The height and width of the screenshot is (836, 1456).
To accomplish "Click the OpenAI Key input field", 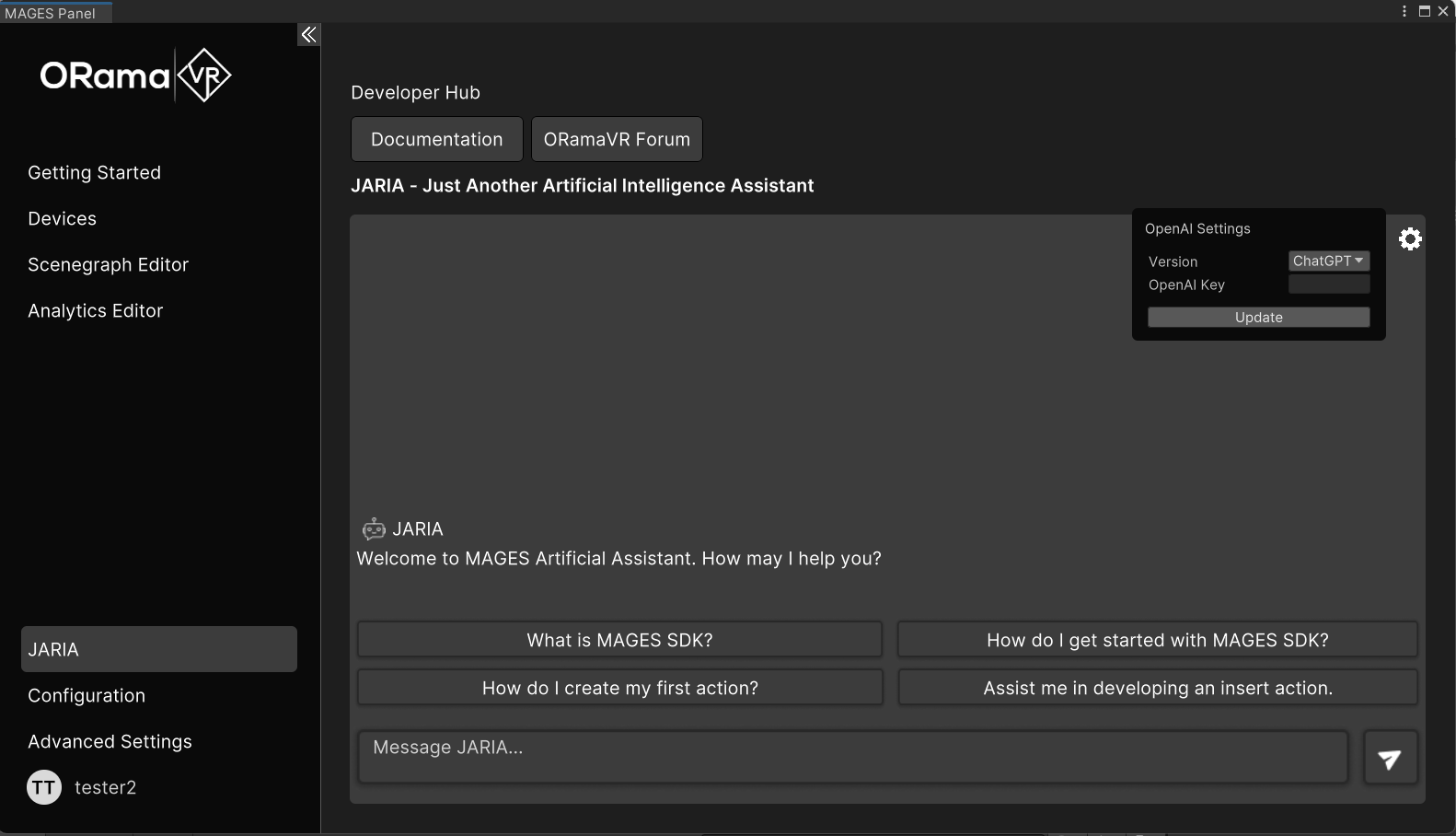I will pos(1329,284).
